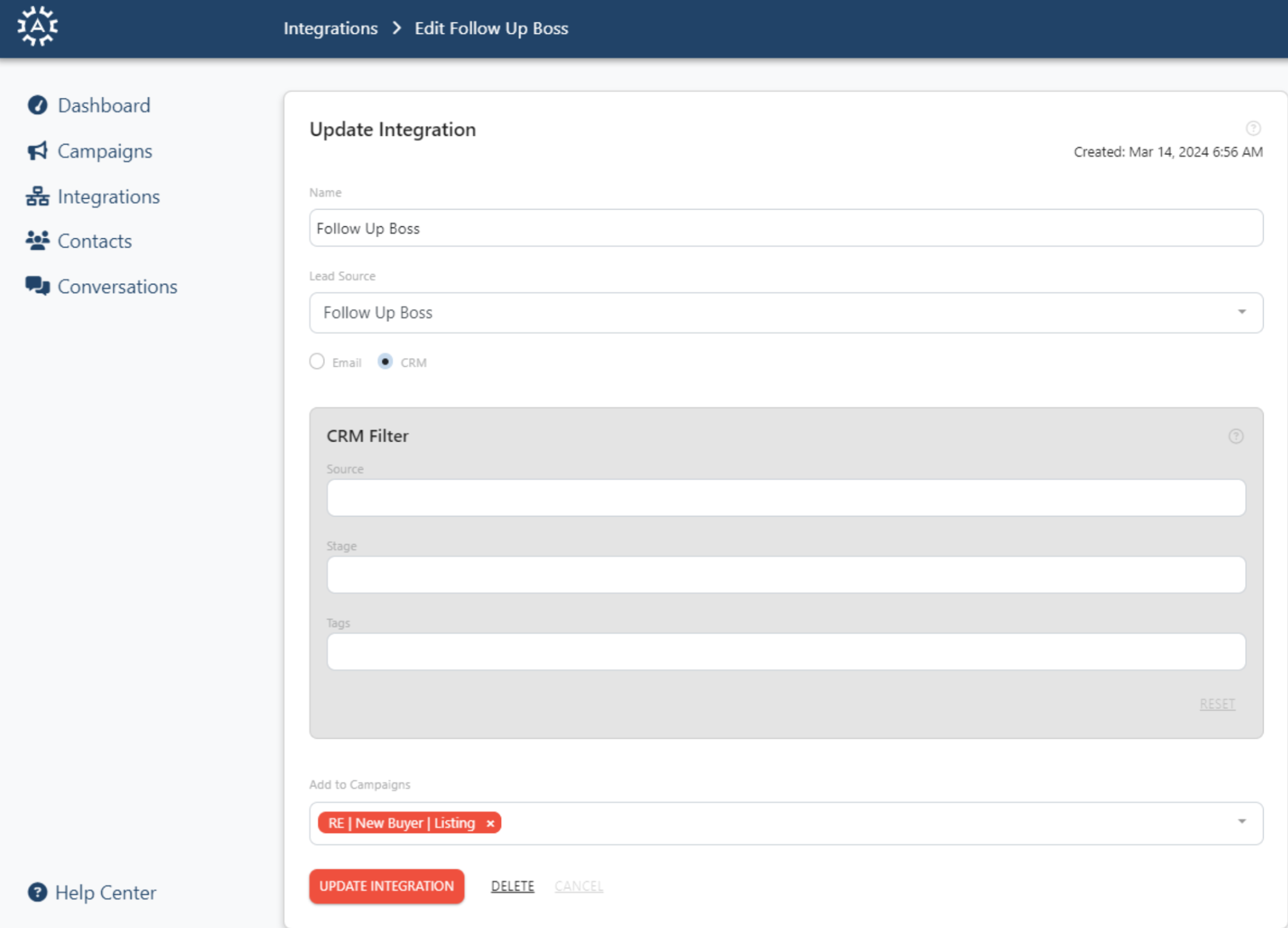Click the Update Integration button
Screen dimensions: 1288x928
click(386, 886)
